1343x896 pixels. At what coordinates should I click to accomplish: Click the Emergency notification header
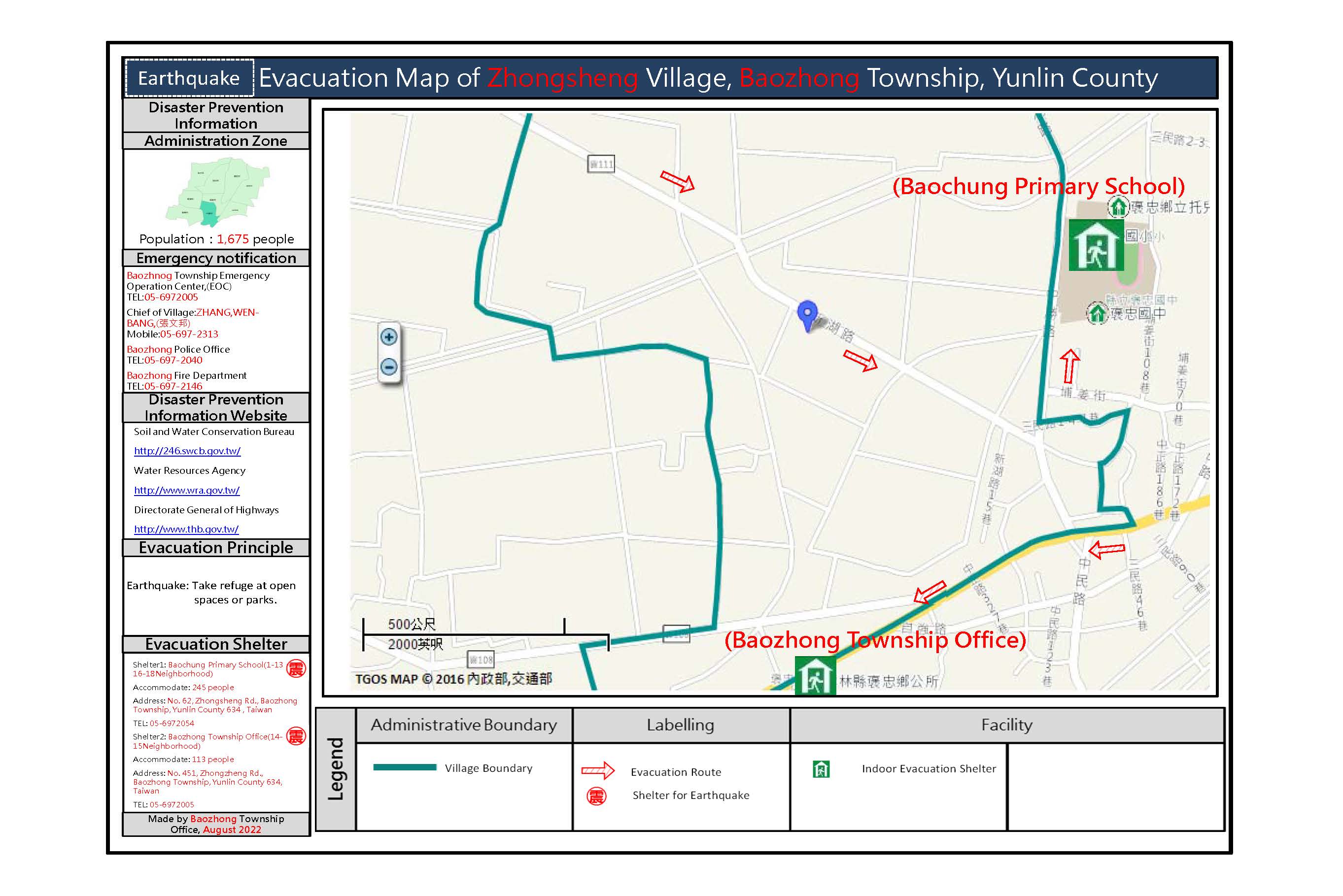pos(216,258)
